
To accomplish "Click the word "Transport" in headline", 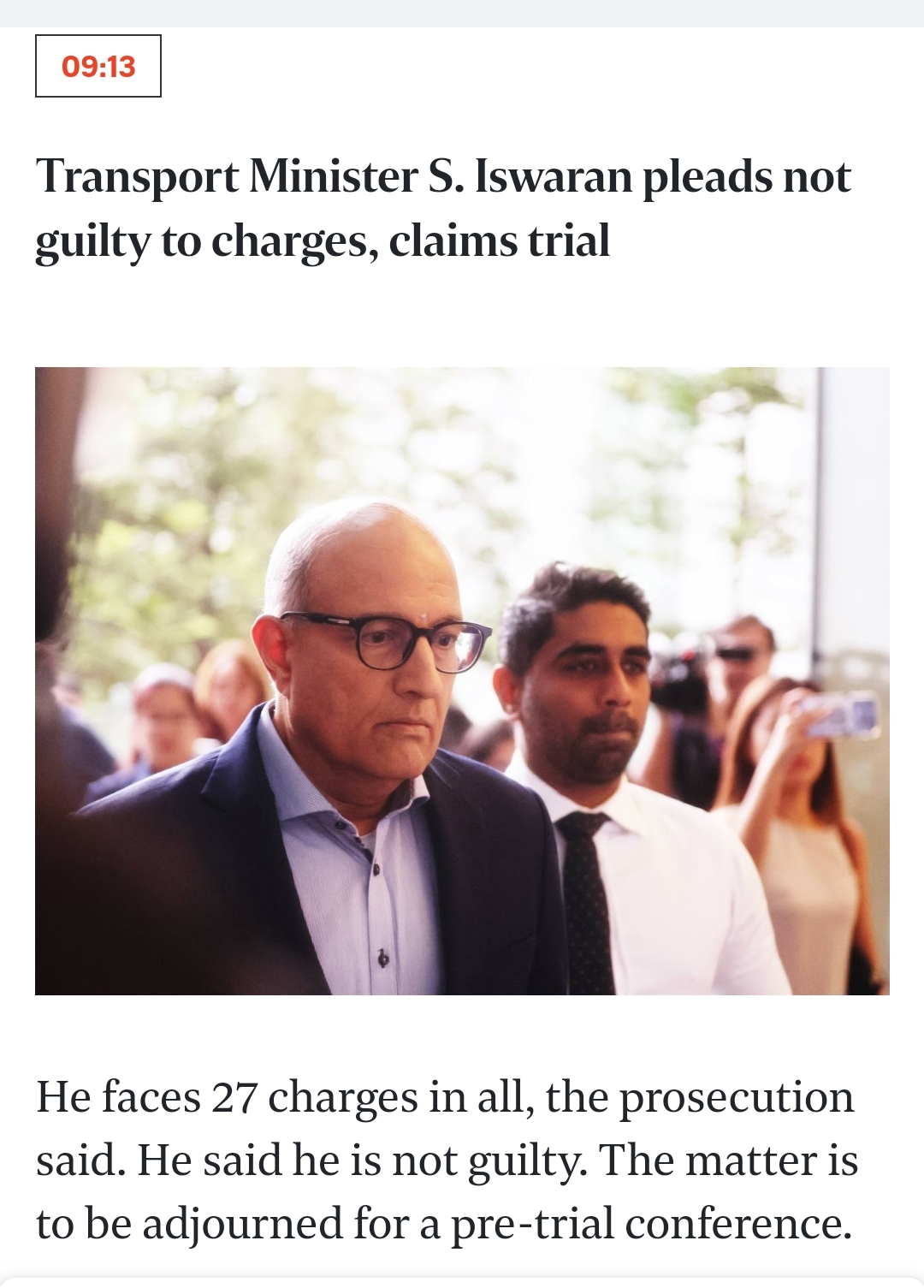I will pyautogui.click(x=137, y=177).
